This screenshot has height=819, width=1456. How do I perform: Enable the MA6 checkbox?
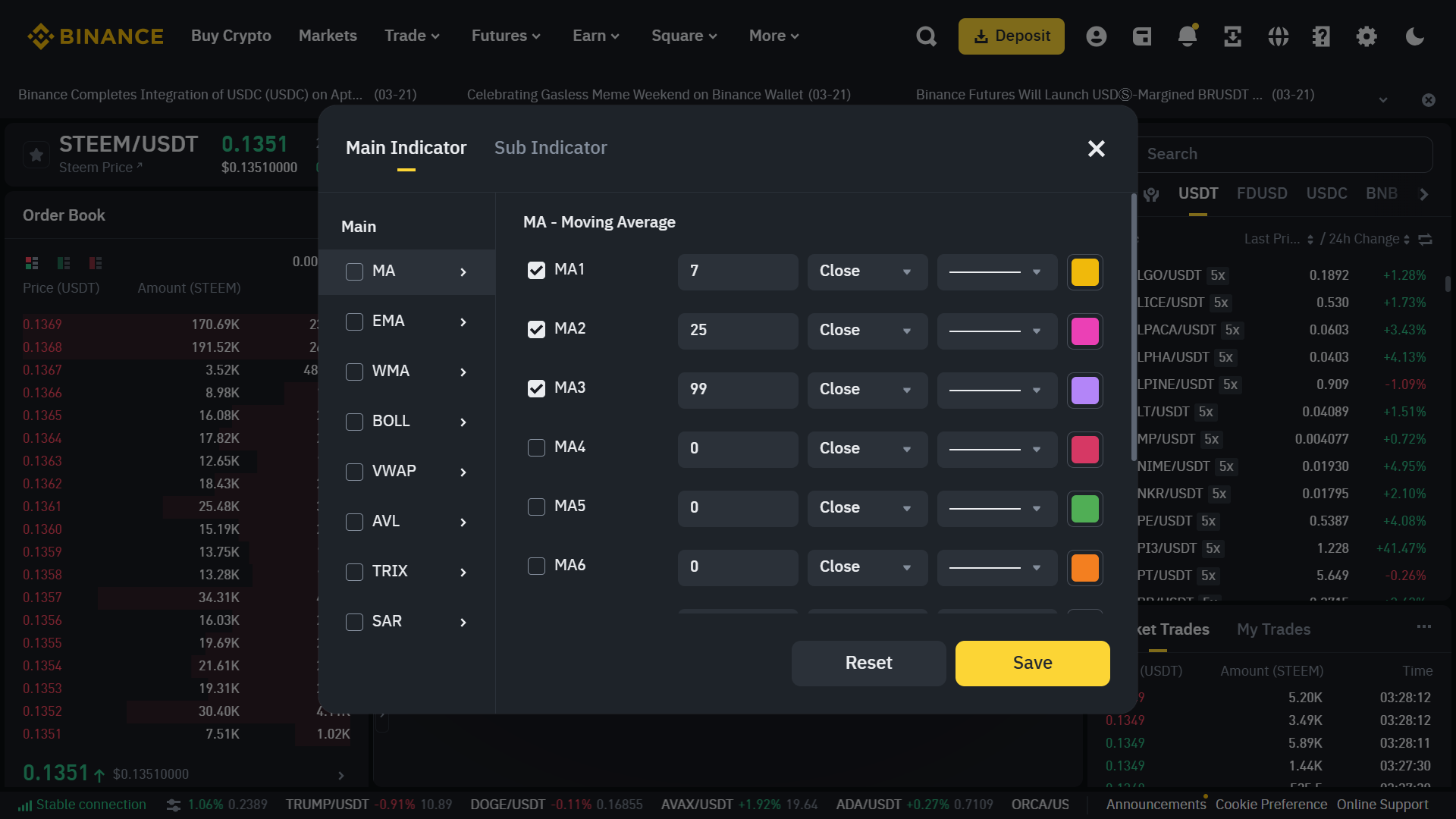(536, 566)
